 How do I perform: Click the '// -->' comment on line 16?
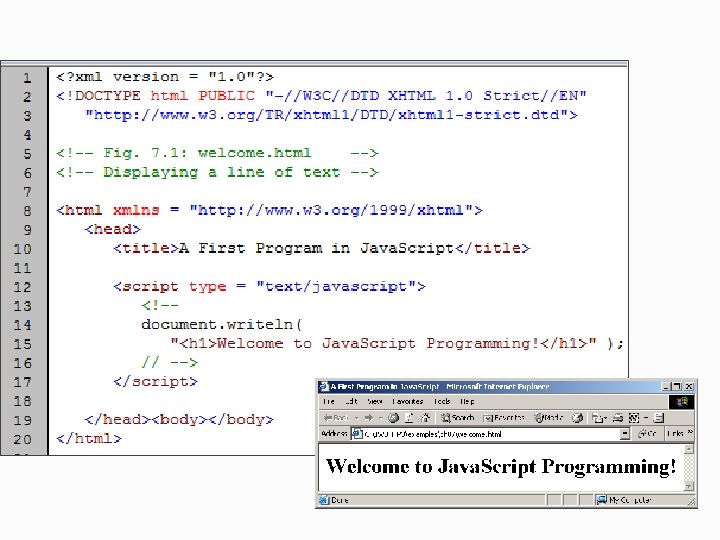point(169,363)
